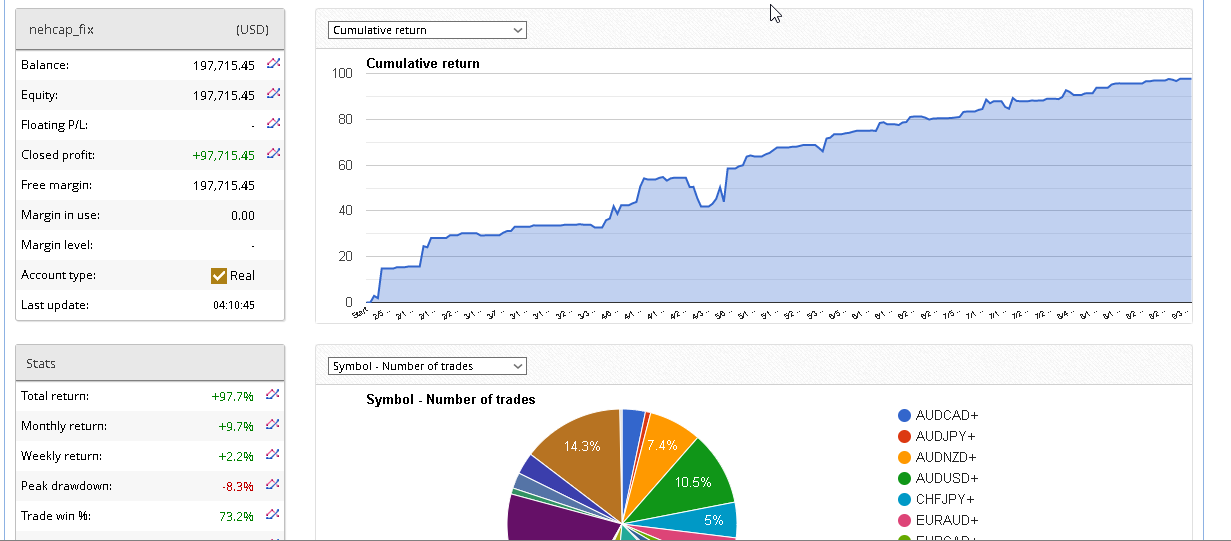Expand the Symbol - Number of trades dropdown
Screen dimensions: 1231x541
[427, 366]
